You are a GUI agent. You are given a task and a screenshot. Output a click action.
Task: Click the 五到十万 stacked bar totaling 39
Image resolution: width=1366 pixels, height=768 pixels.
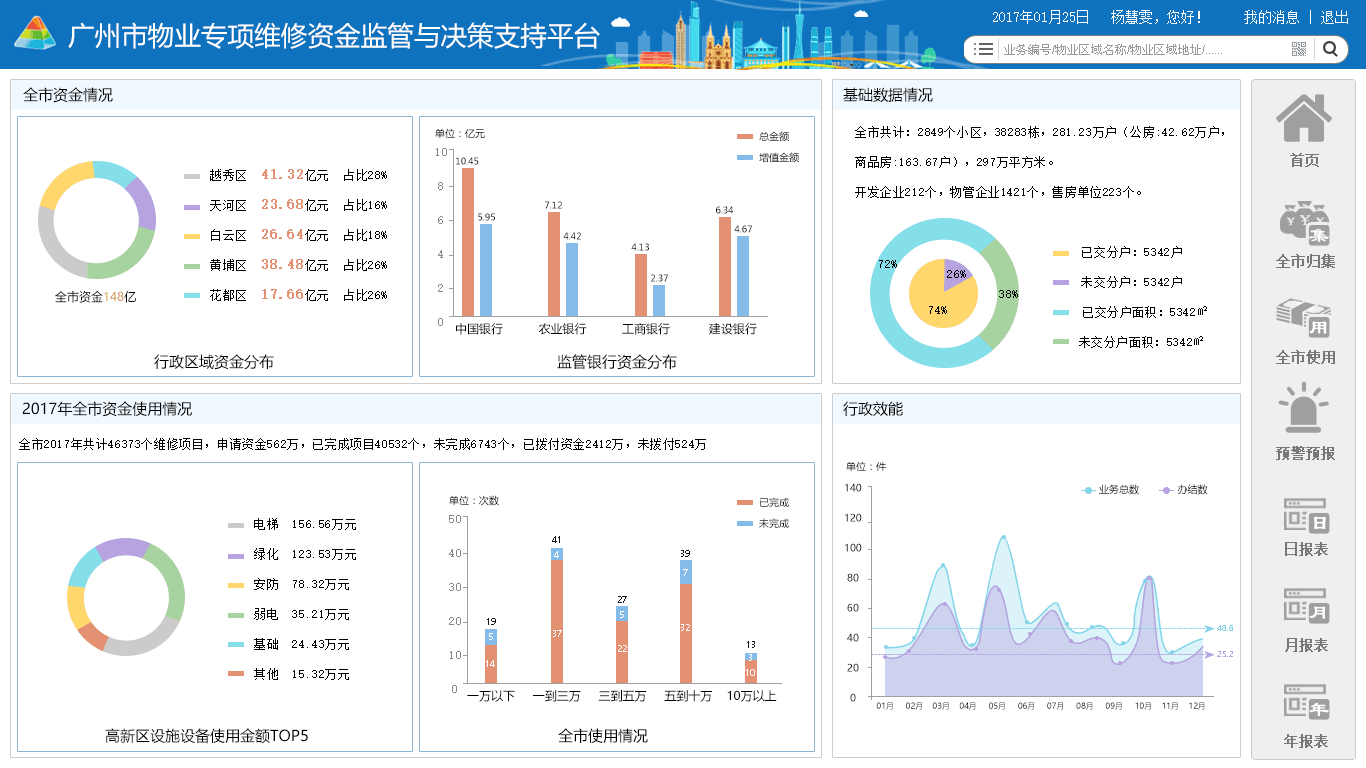click(x=685, y=622)
